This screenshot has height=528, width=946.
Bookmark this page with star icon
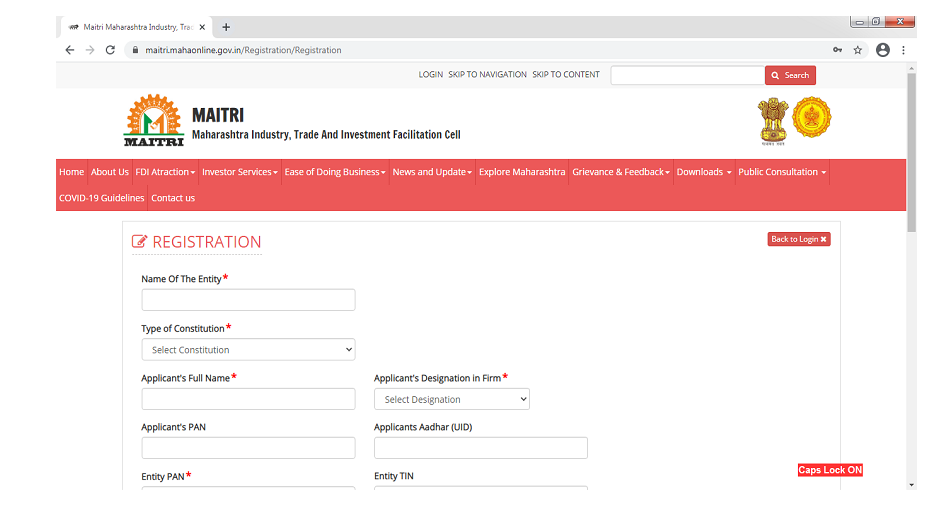tap(857, 50)
